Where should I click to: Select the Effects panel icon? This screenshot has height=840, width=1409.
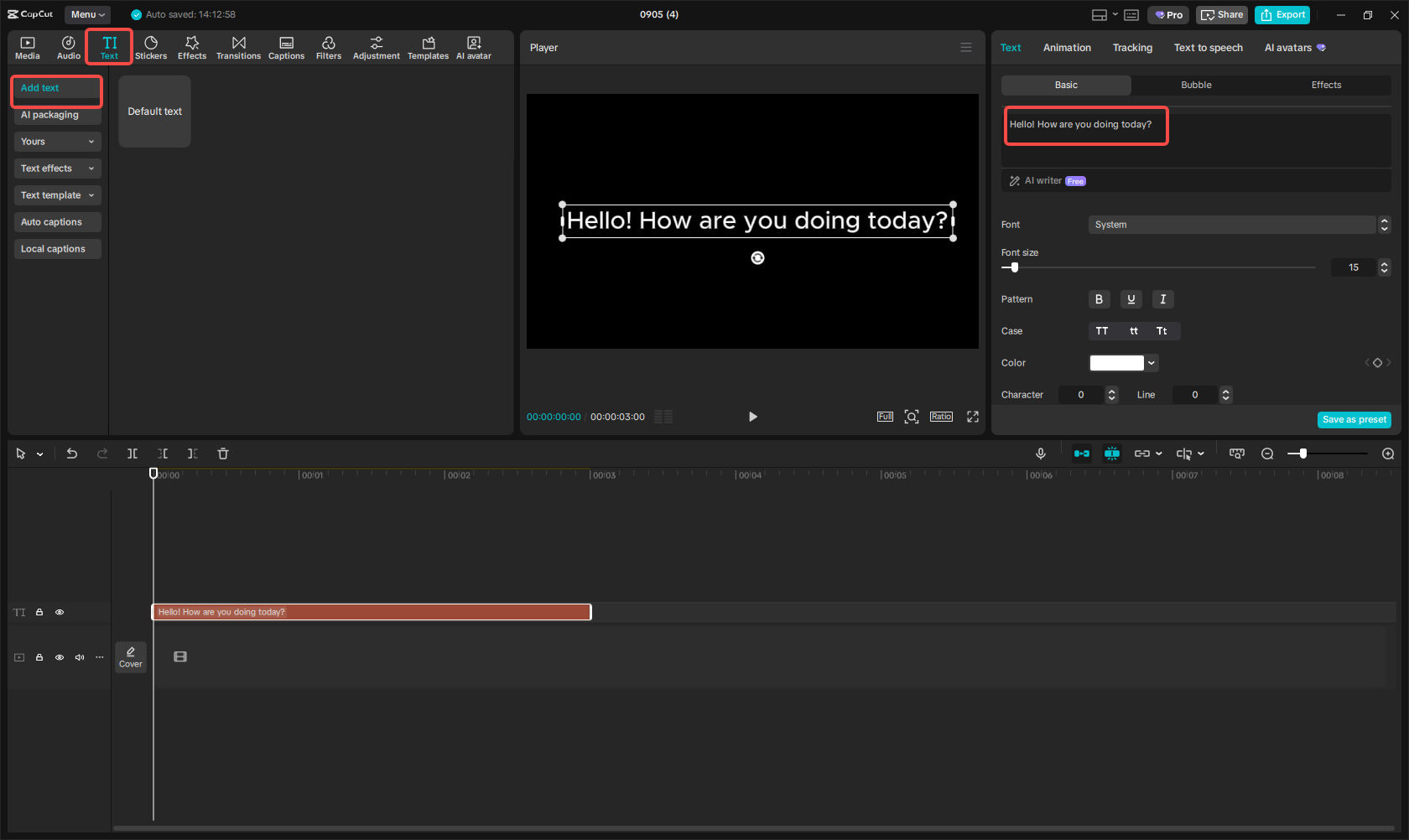tap(192, 47)
